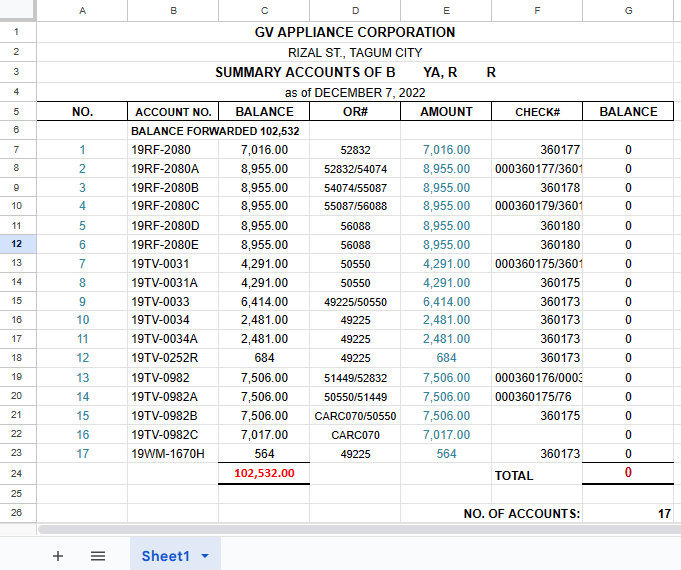
Task: Open the Sheet1 tab dropdown arrow
Action: [205, 556]
